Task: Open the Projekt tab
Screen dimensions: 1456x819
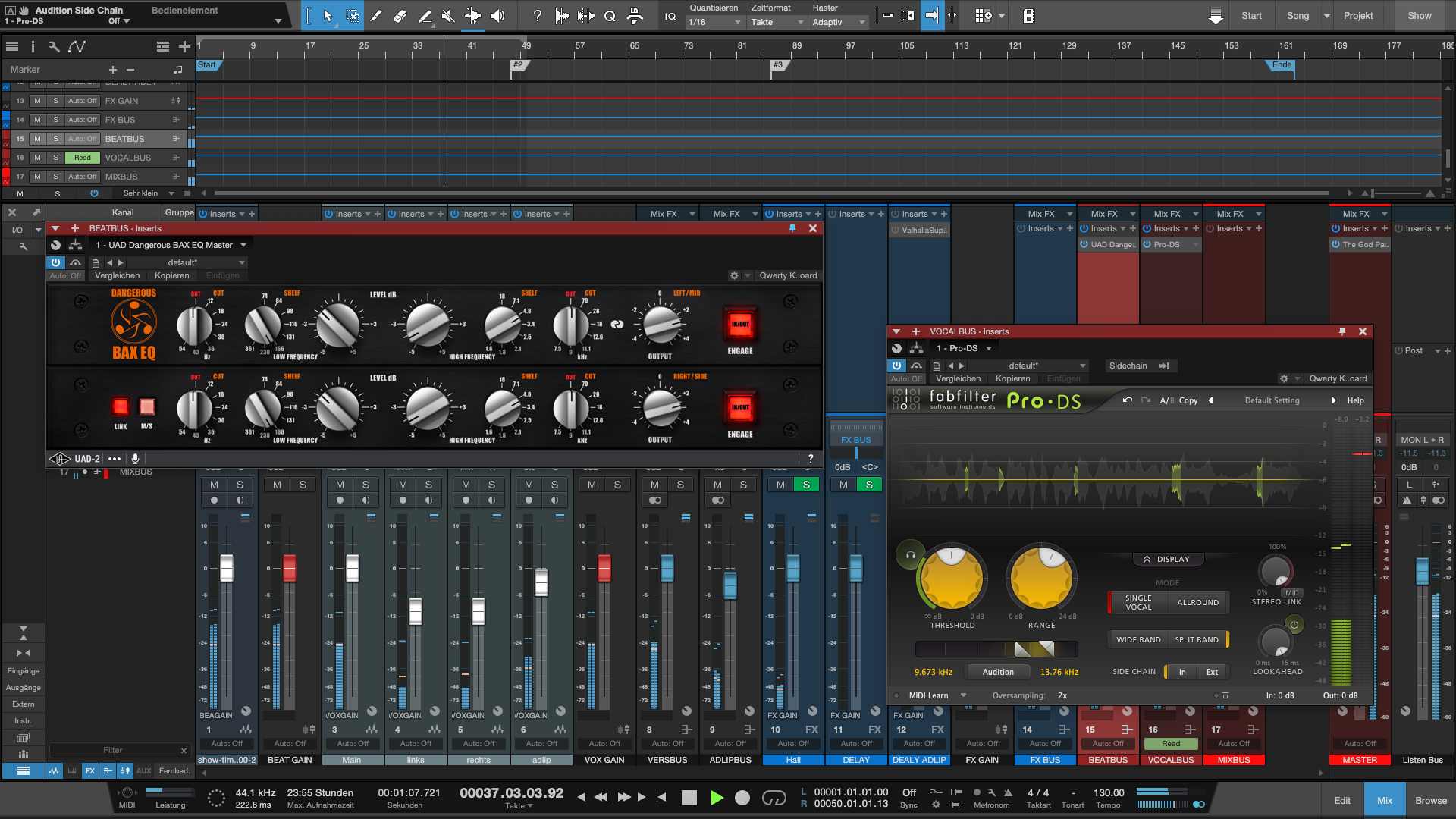Action: [1358, 16]
